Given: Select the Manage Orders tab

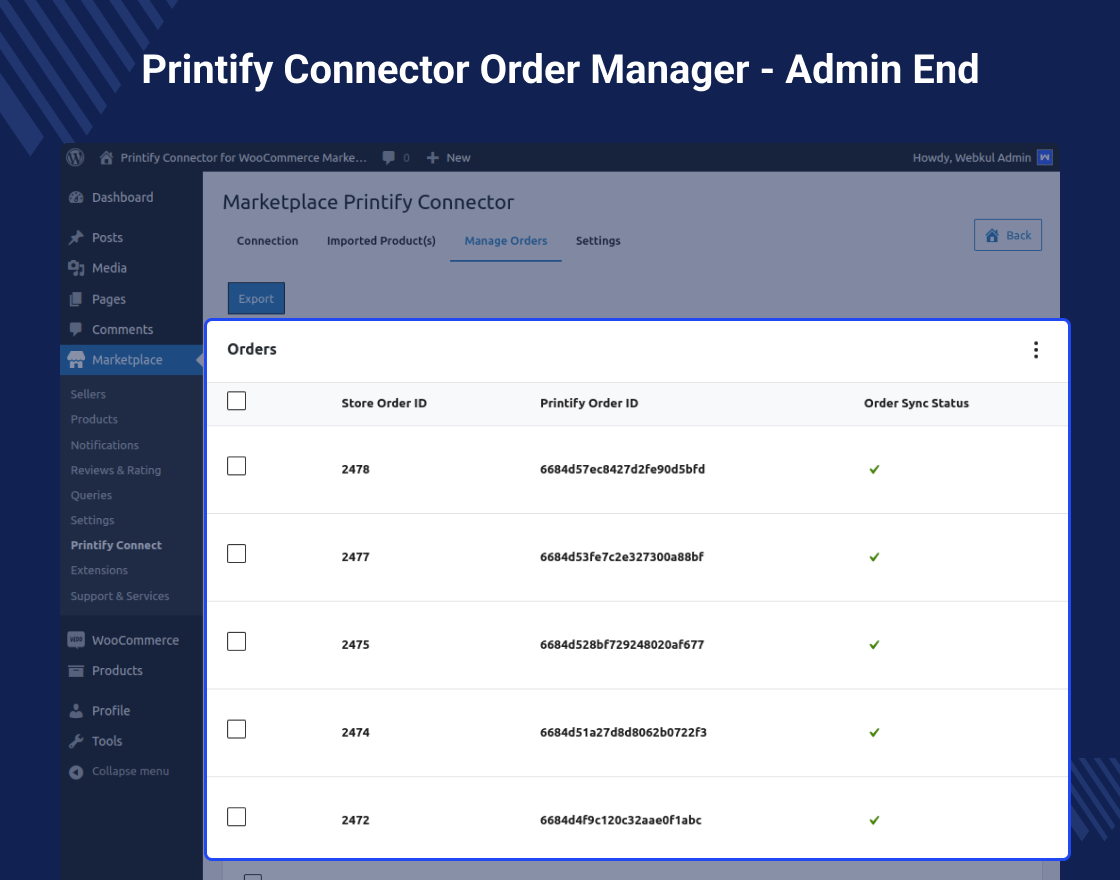Looking at the screenshot, I should click(x=506, y=241).
